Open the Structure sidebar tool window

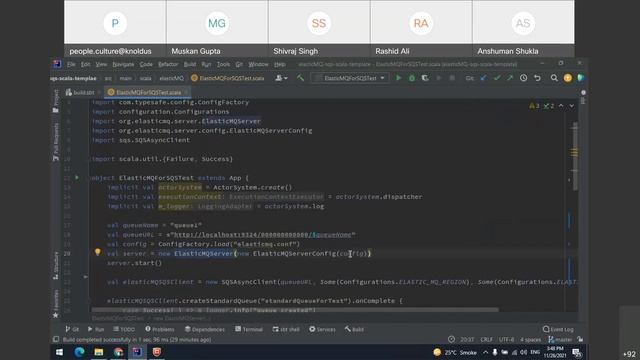(56, 265)
